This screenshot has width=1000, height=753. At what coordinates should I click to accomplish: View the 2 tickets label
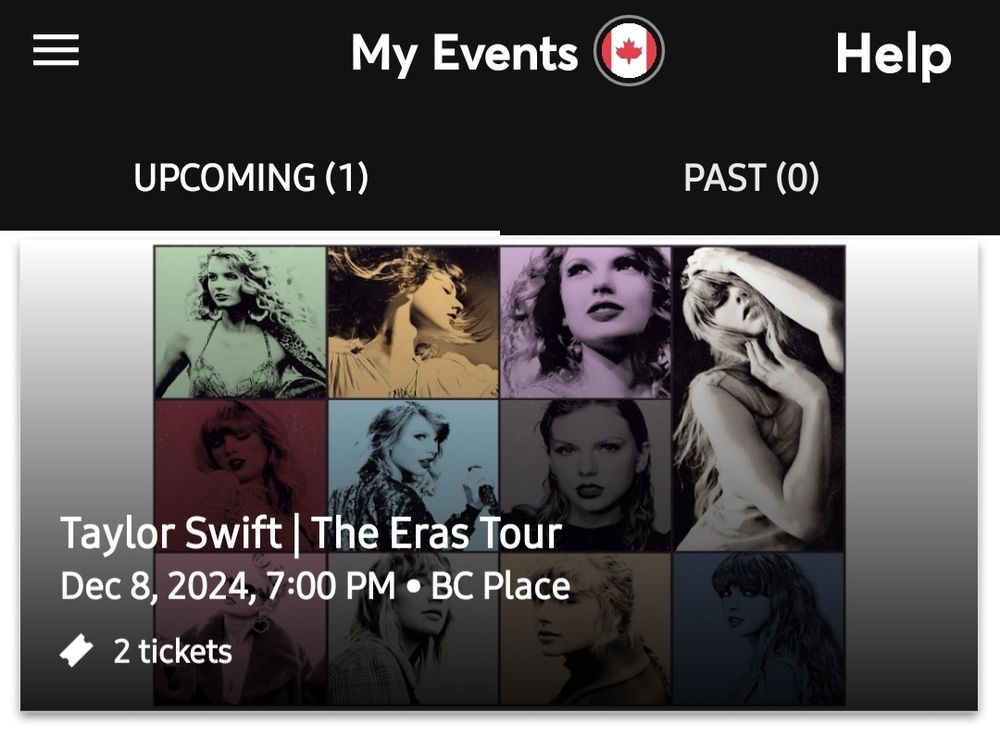pos(172,652)
